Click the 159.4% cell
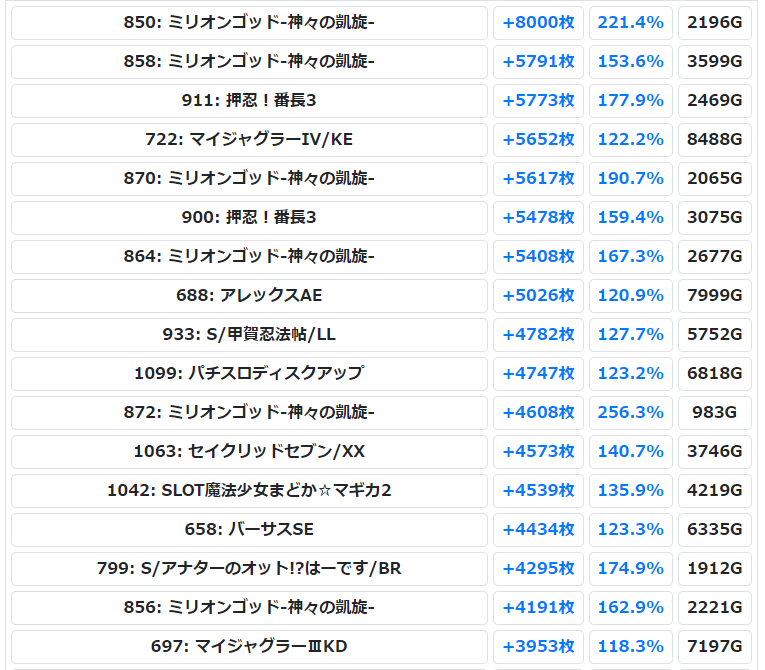 tap(630, 218)
